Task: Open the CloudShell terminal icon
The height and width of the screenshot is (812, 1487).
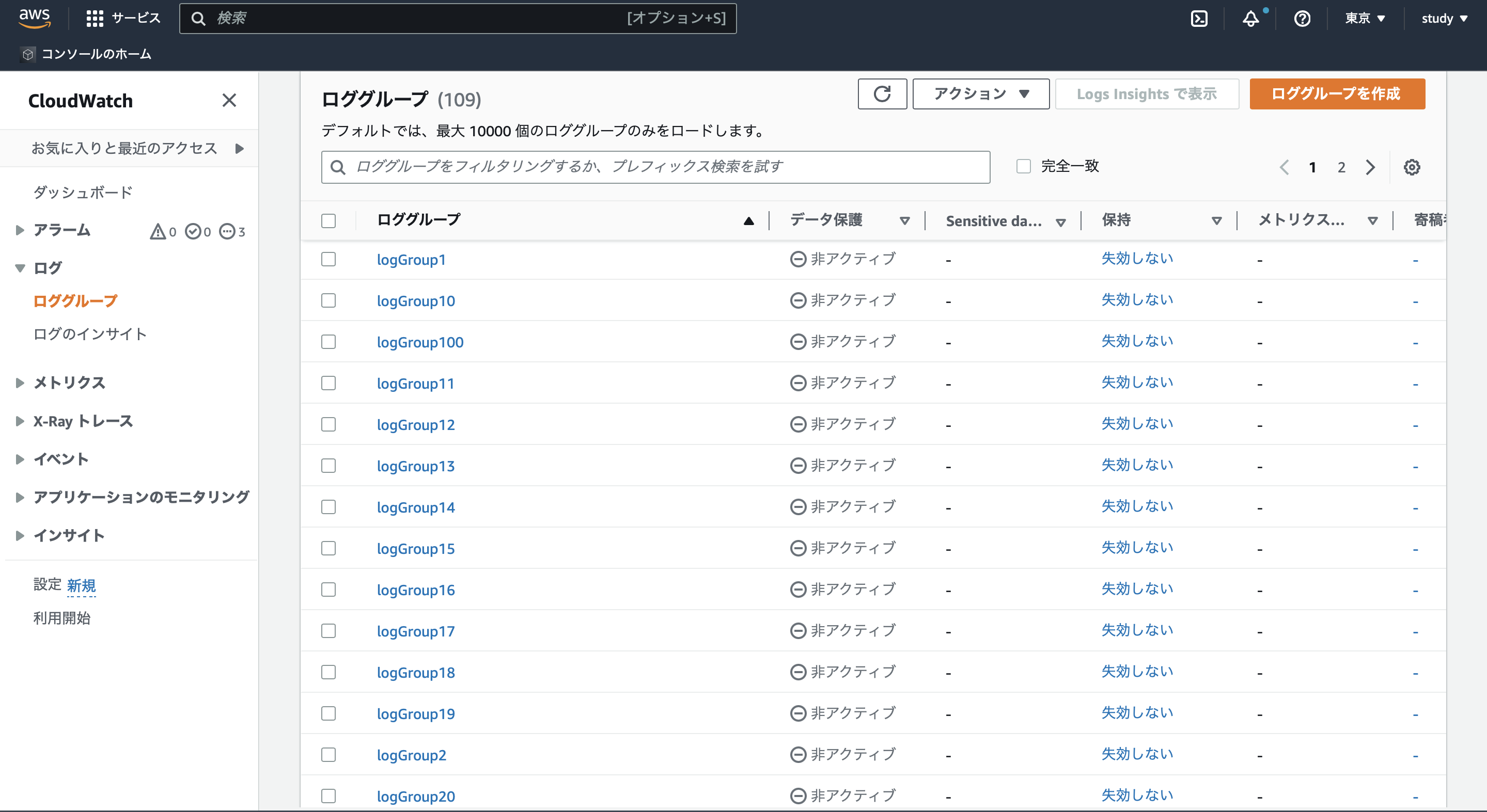Action: 1199,18
